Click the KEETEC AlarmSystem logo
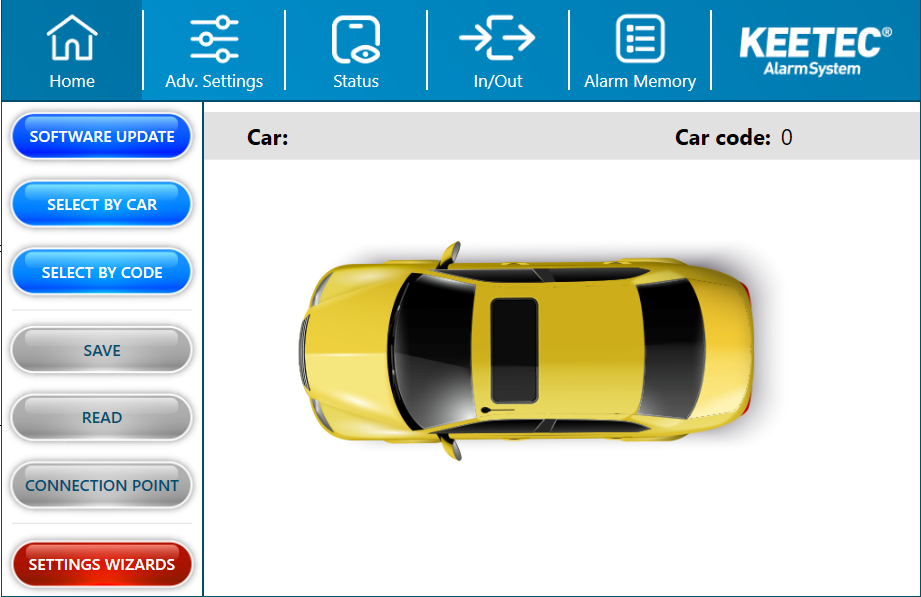The image size is (921, 597). (x=815, y=51)
